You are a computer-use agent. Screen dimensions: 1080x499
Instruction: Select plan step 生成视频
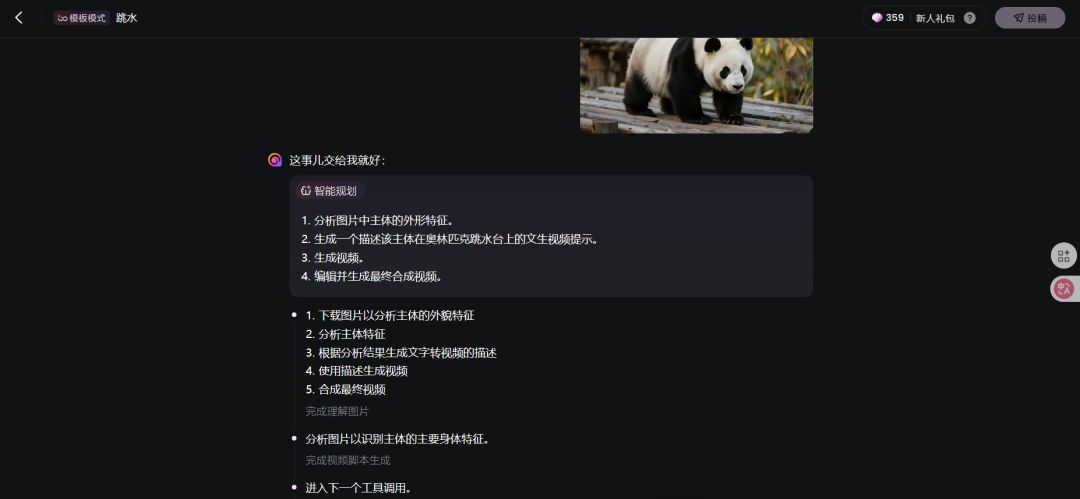click(x=333, y=258)
